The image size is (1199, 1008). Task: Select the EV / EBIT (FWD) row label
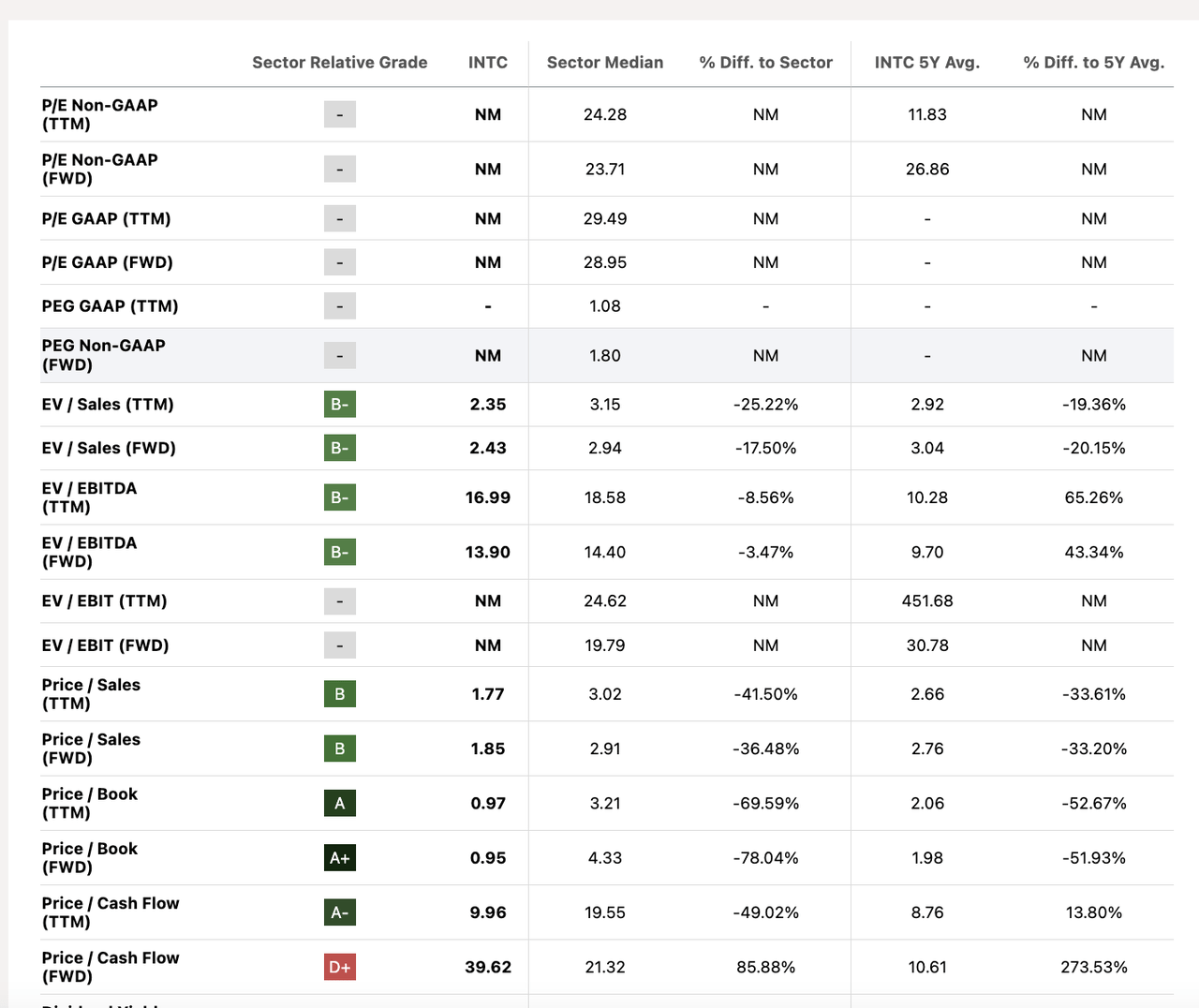tap(105, 645)
